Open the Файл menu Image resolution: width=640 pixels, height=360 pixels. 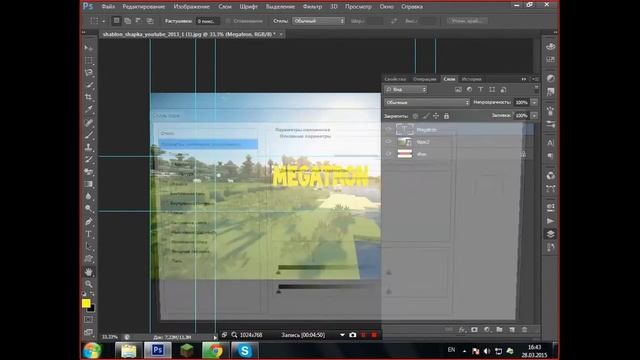pyautogui.click(x=108, y=7)
